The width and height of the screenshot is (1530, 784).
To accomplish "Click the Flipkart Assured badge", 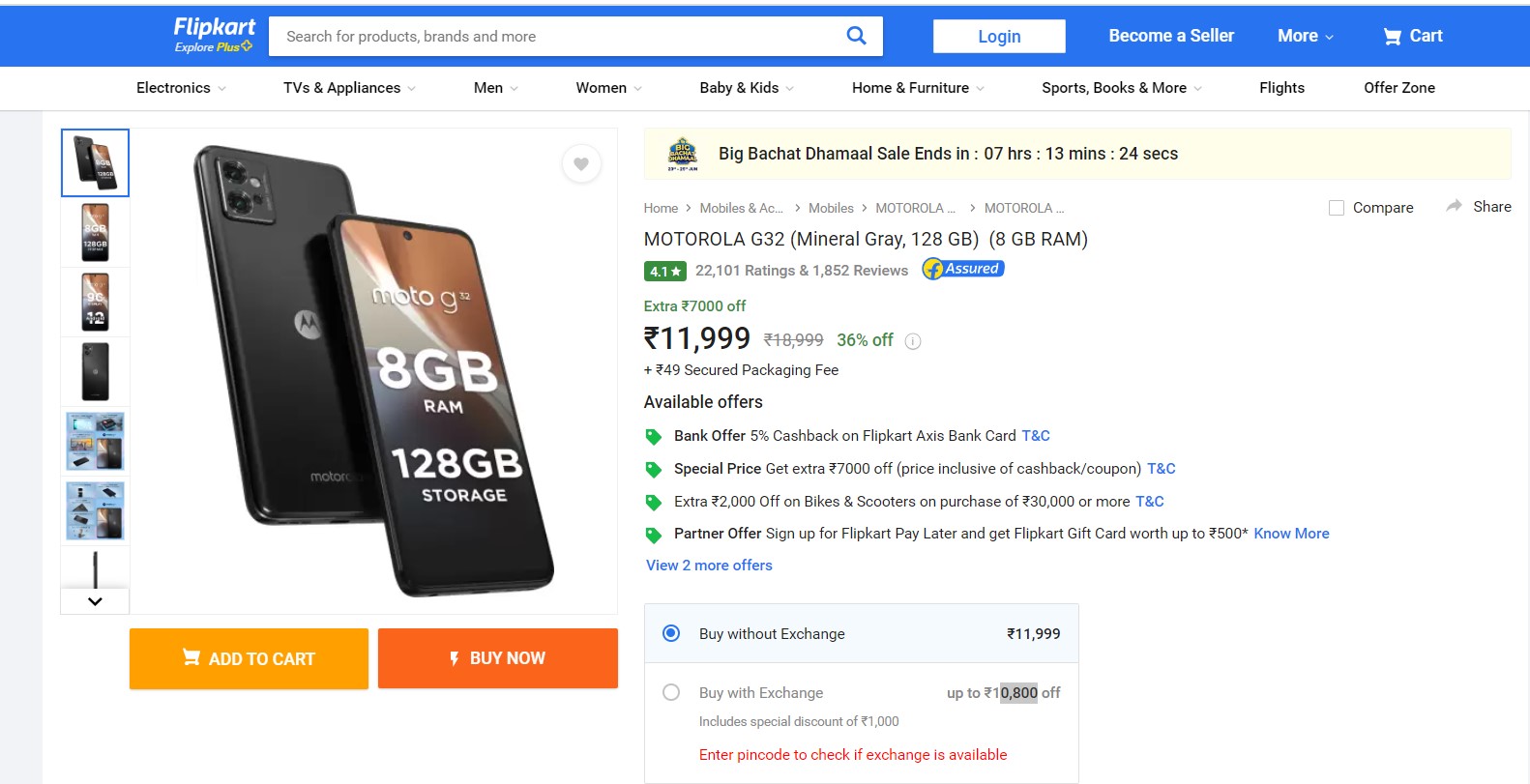I will coord(963,269).
